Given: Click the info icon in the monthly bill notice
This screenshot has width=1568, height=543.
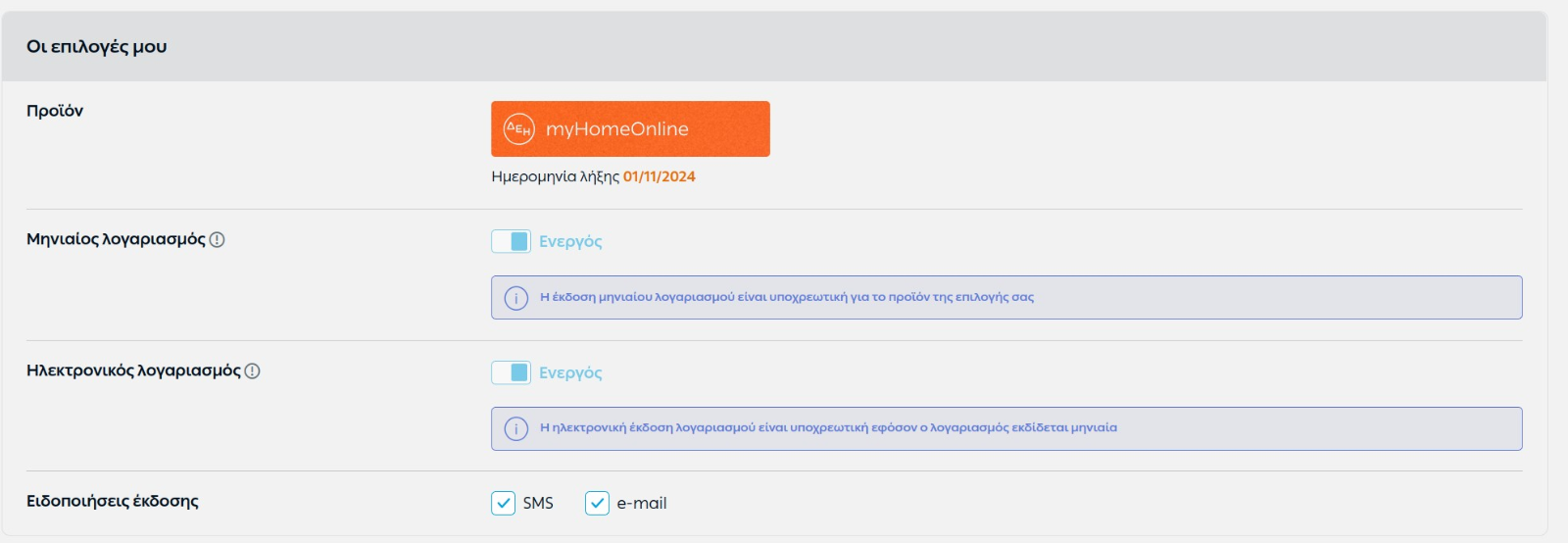Looking at the screenshot, I should [x=516, y=298].
